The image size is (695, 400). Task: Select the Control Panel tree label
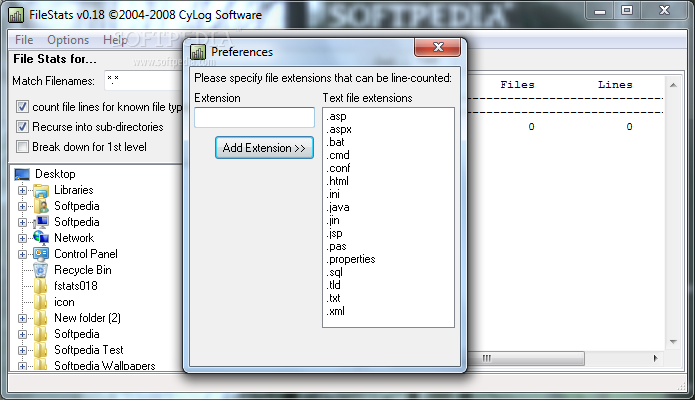86,254
